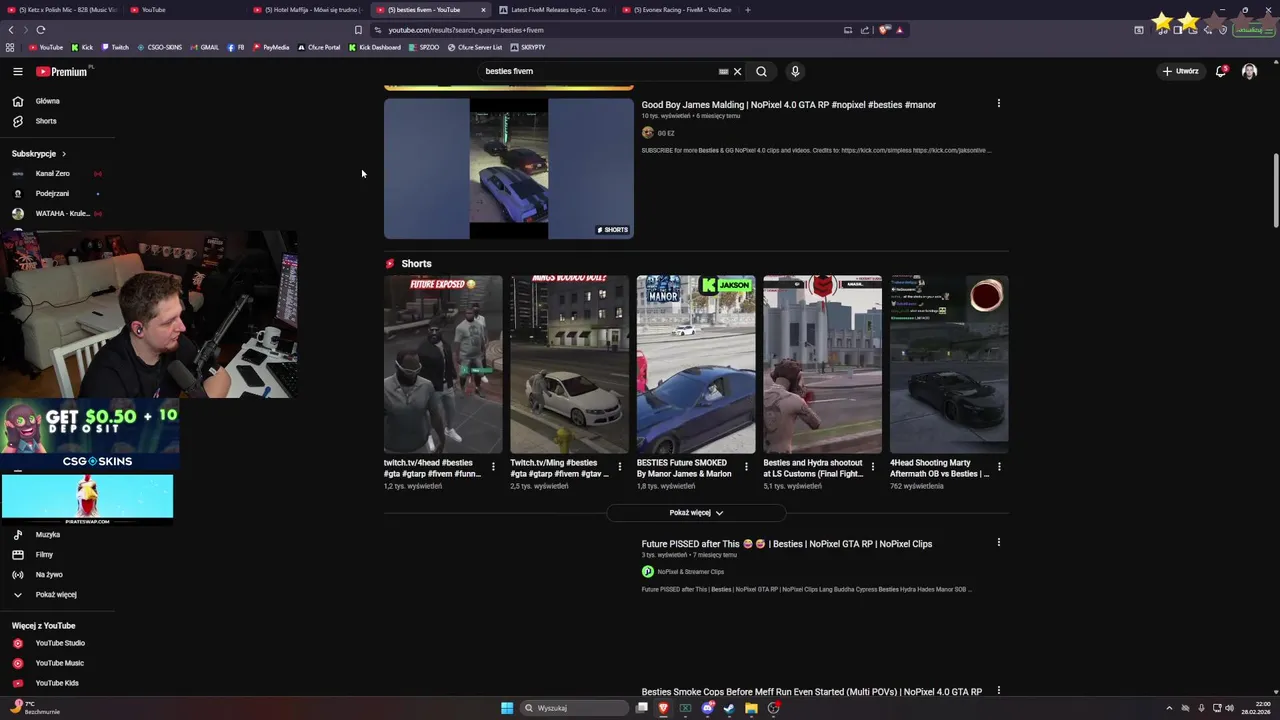Play the Good Boy James Malding thumbnail
Image resolution: width=1280 pixels, height=720 pixels.
[508, 169]
